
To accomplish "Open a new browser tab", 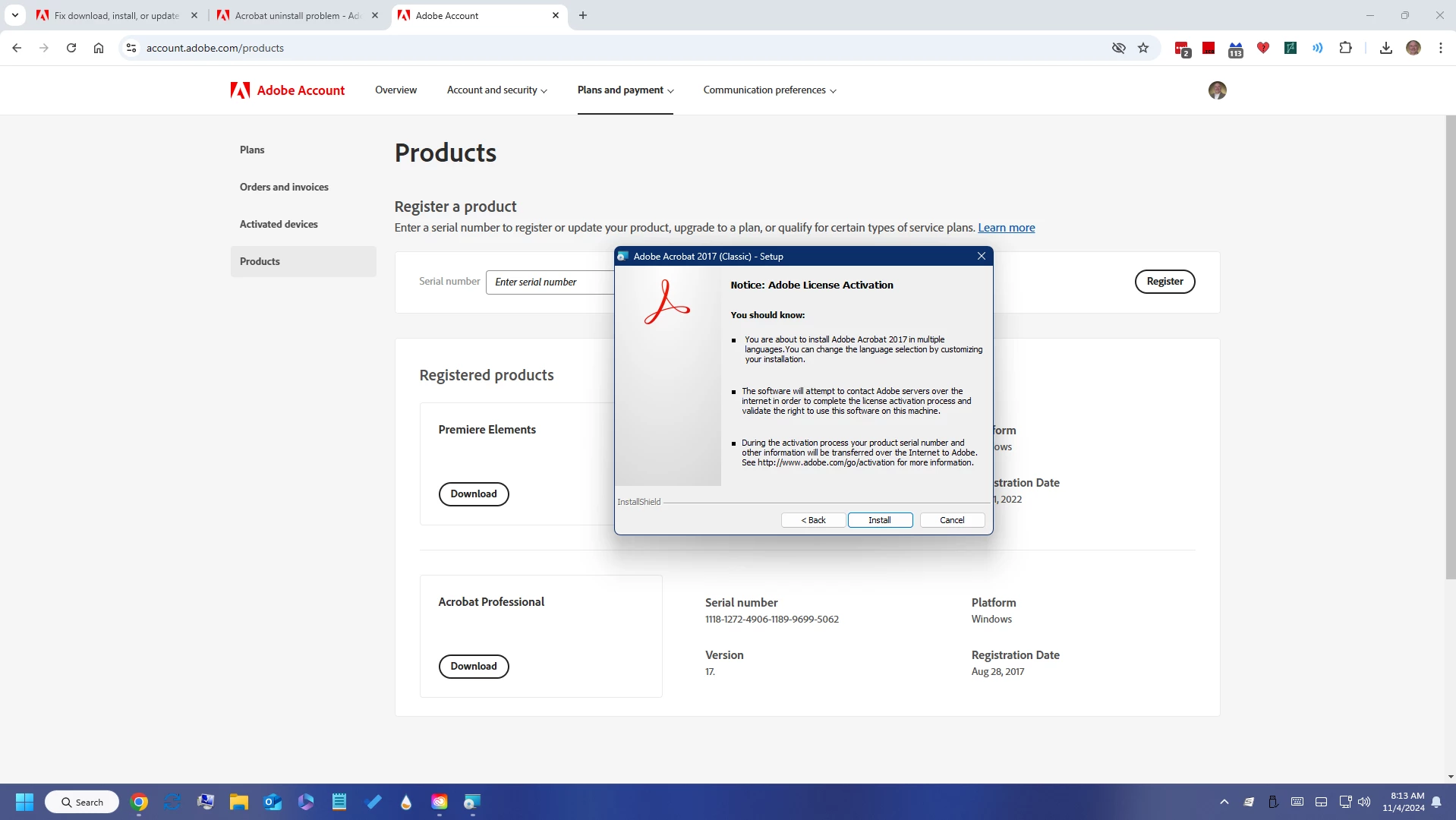I will coord(583,15).
